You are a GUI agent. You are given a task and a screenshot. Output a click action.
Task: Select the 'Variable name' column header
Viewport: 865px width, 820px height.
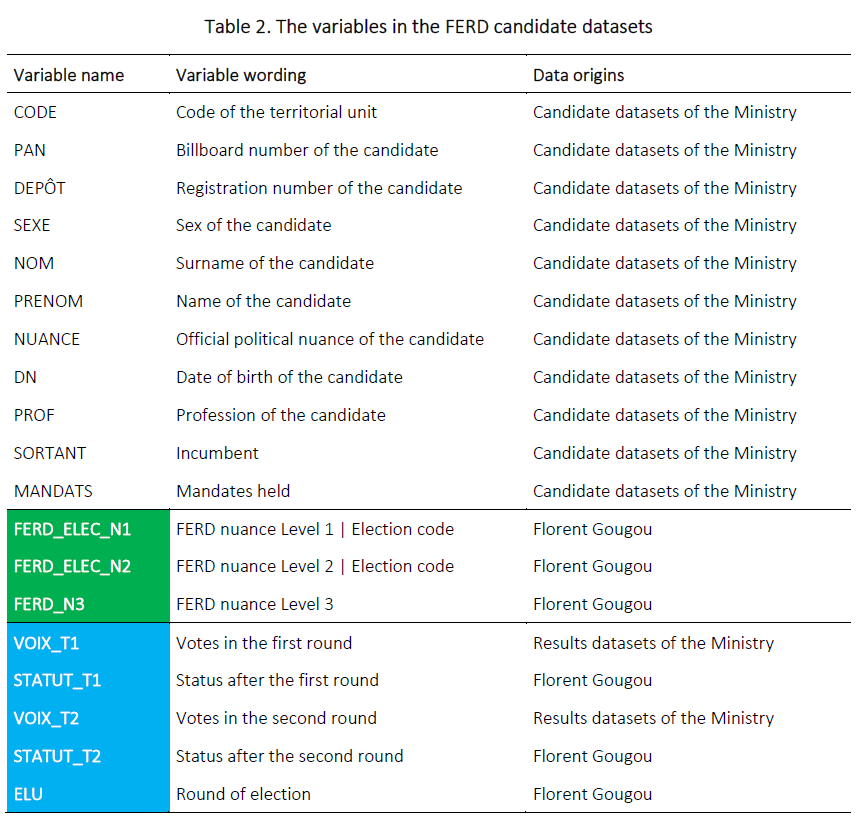click(x=69, y=75)
